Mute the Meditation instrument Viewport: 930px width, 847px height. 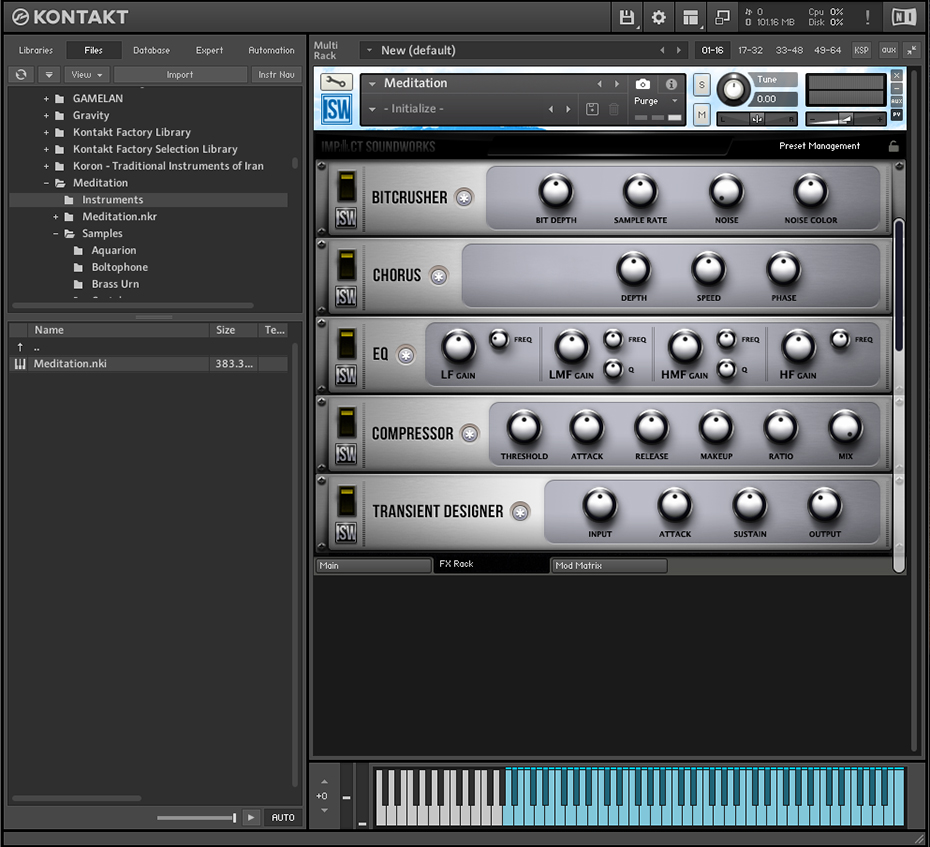point(702,114)
